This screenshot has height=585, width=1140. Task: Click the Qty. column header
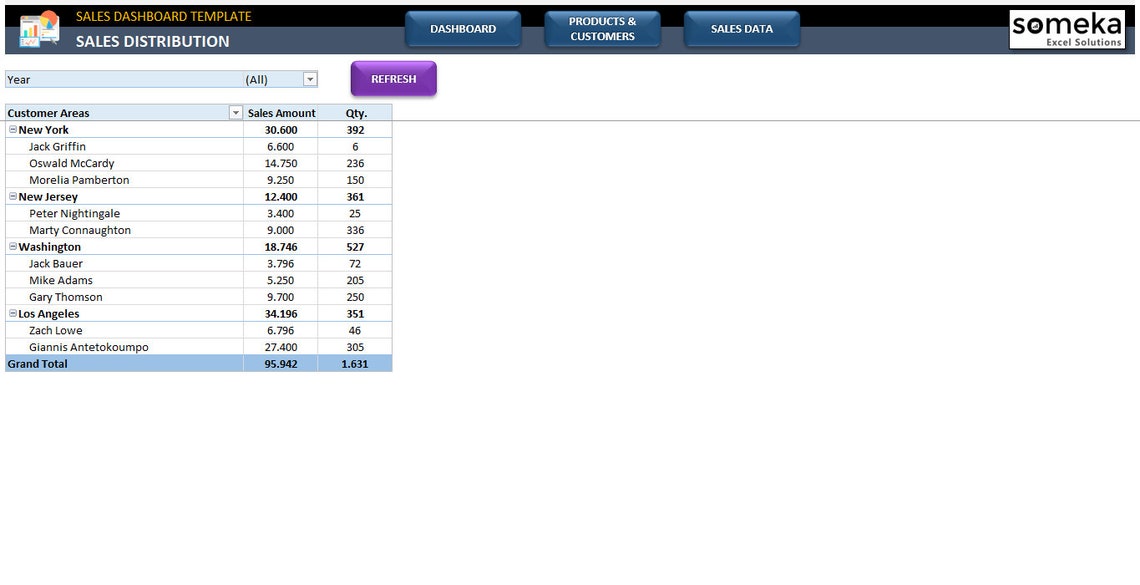pos(355,112)
